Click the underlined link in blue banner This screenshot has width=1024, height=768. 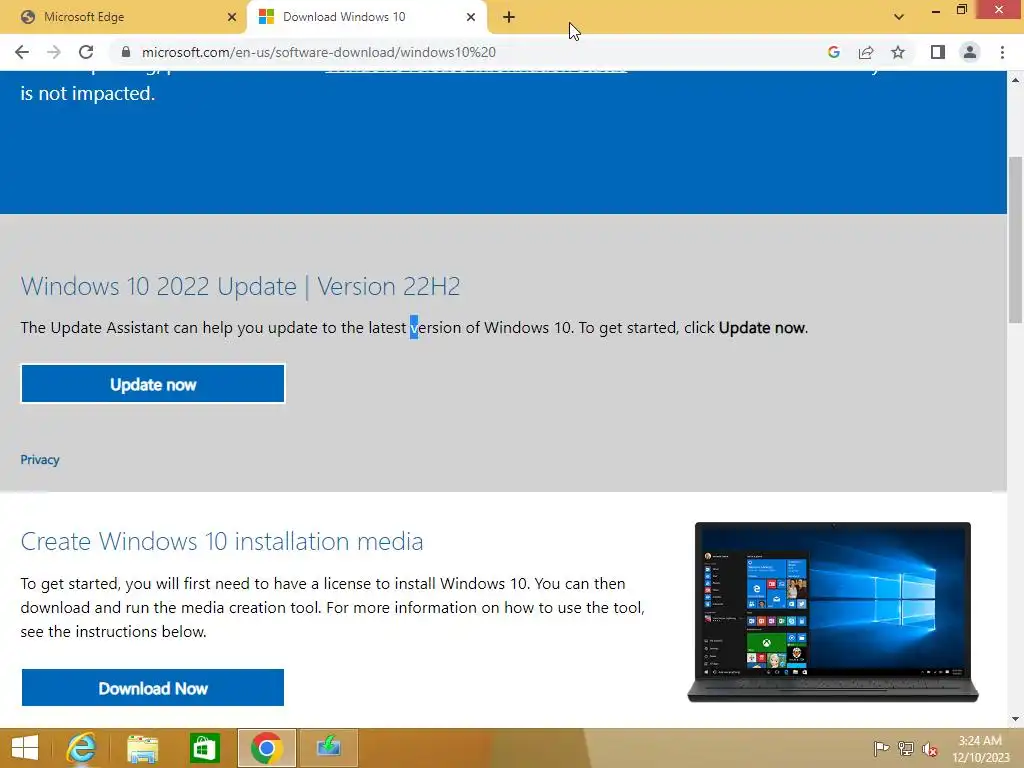(476, 71)
